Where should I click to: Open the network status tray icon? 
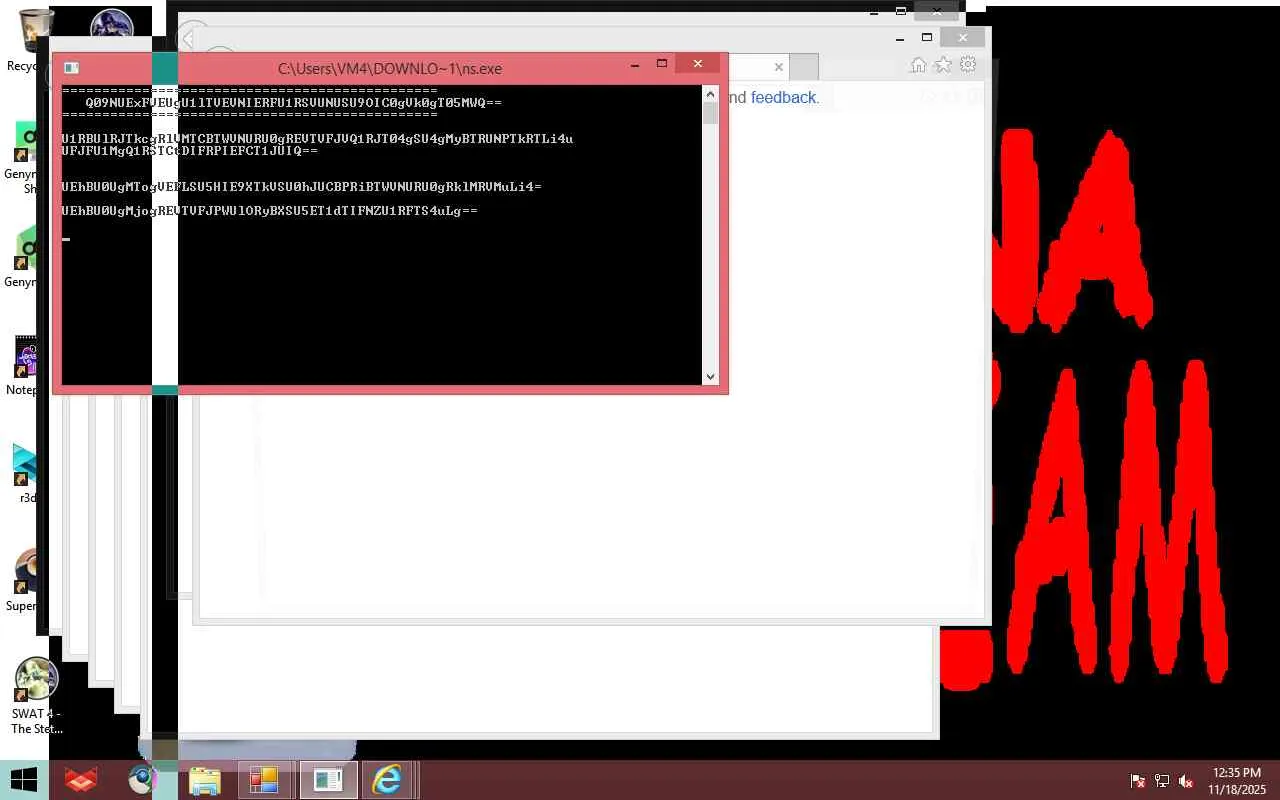pyautogui.click(x=1162, y=781)
